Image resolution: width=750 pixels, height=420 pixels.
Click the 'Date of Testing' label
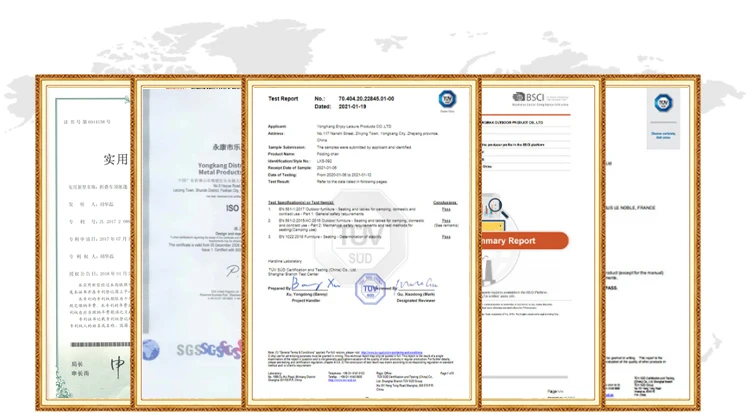point(282,175)
